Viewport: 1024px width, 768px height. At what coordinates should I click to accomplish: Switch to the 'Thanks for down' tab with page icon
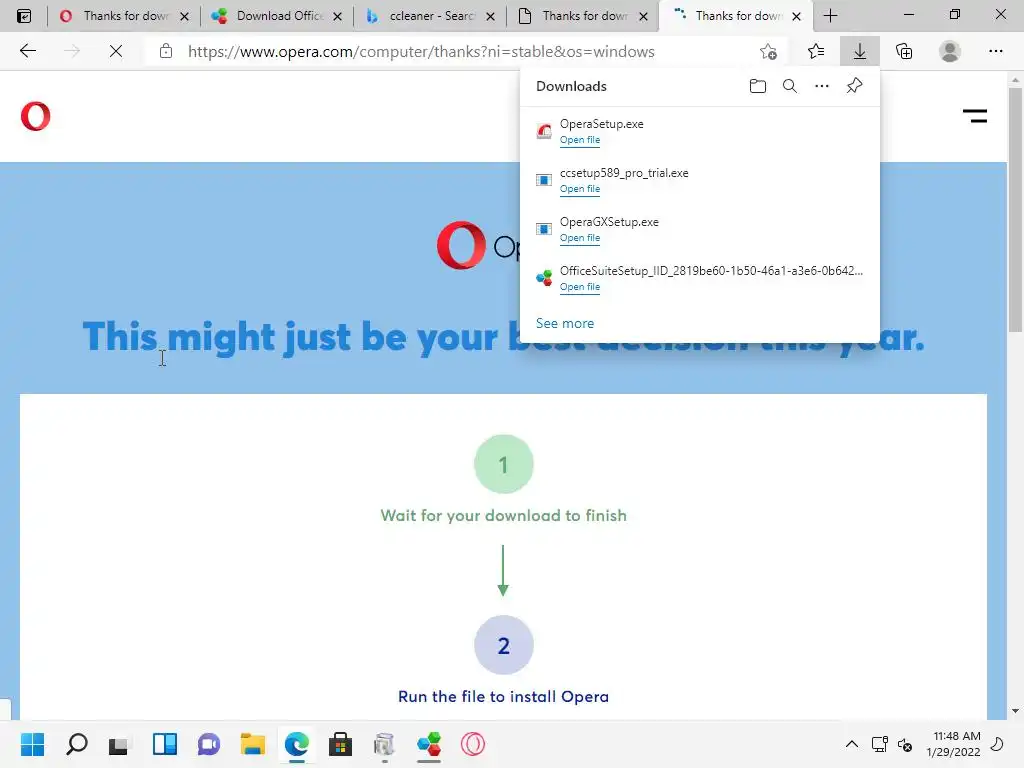click(582, 16)
